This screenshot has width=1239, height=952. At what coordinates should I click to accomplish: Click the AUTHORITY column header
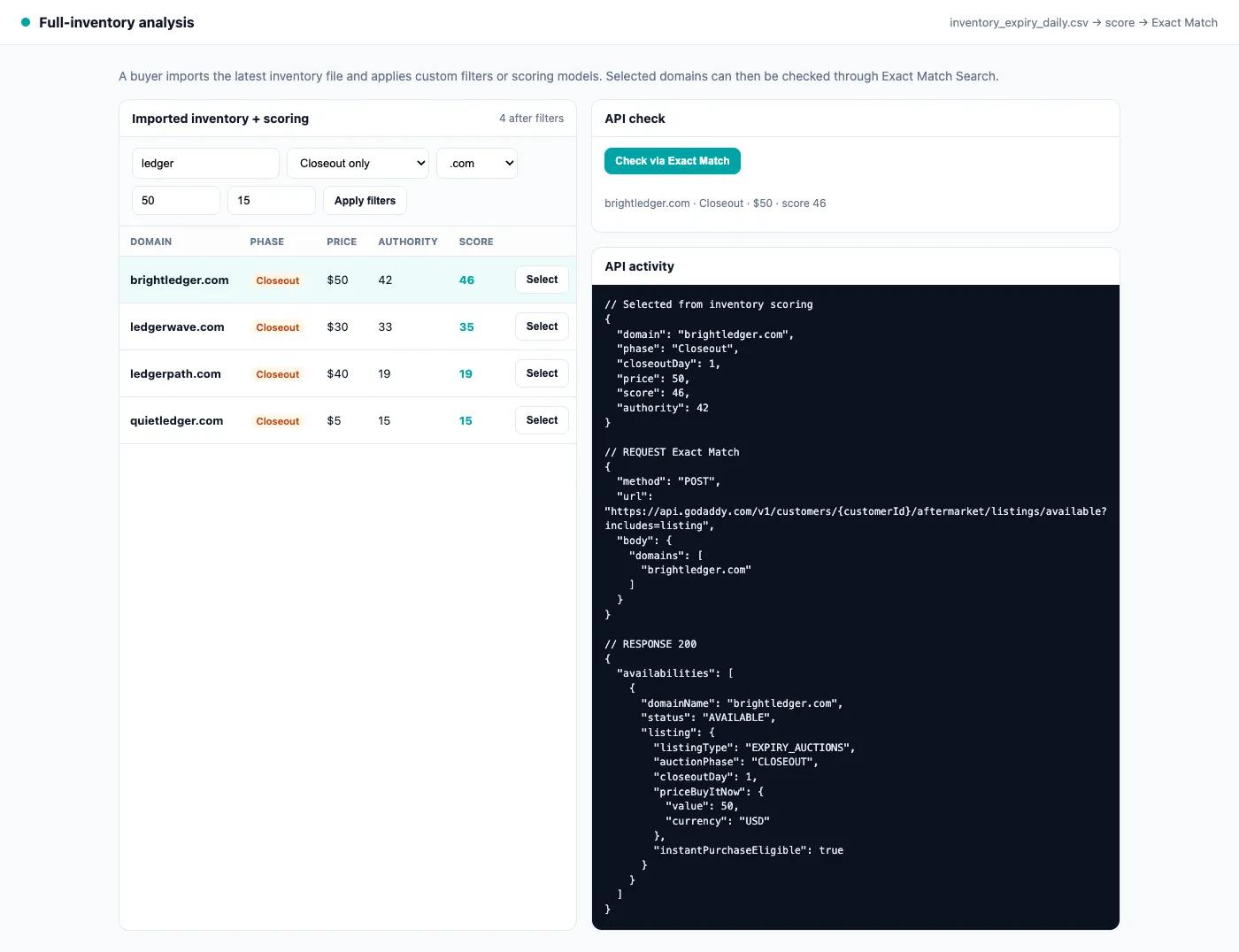click(x=408, y=242)
